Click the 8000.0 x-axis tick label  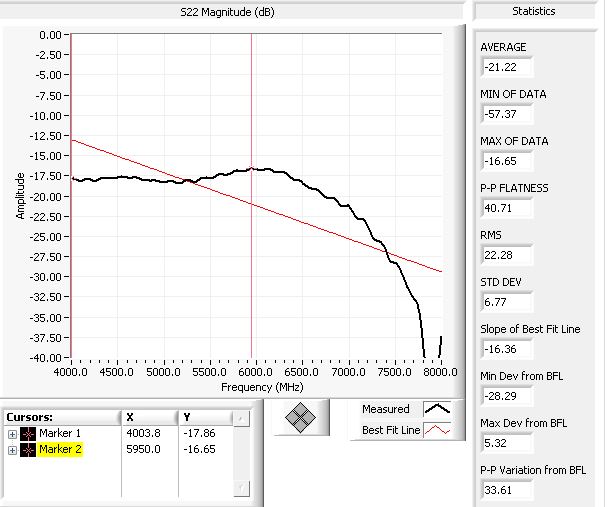(x=440, y=372)
